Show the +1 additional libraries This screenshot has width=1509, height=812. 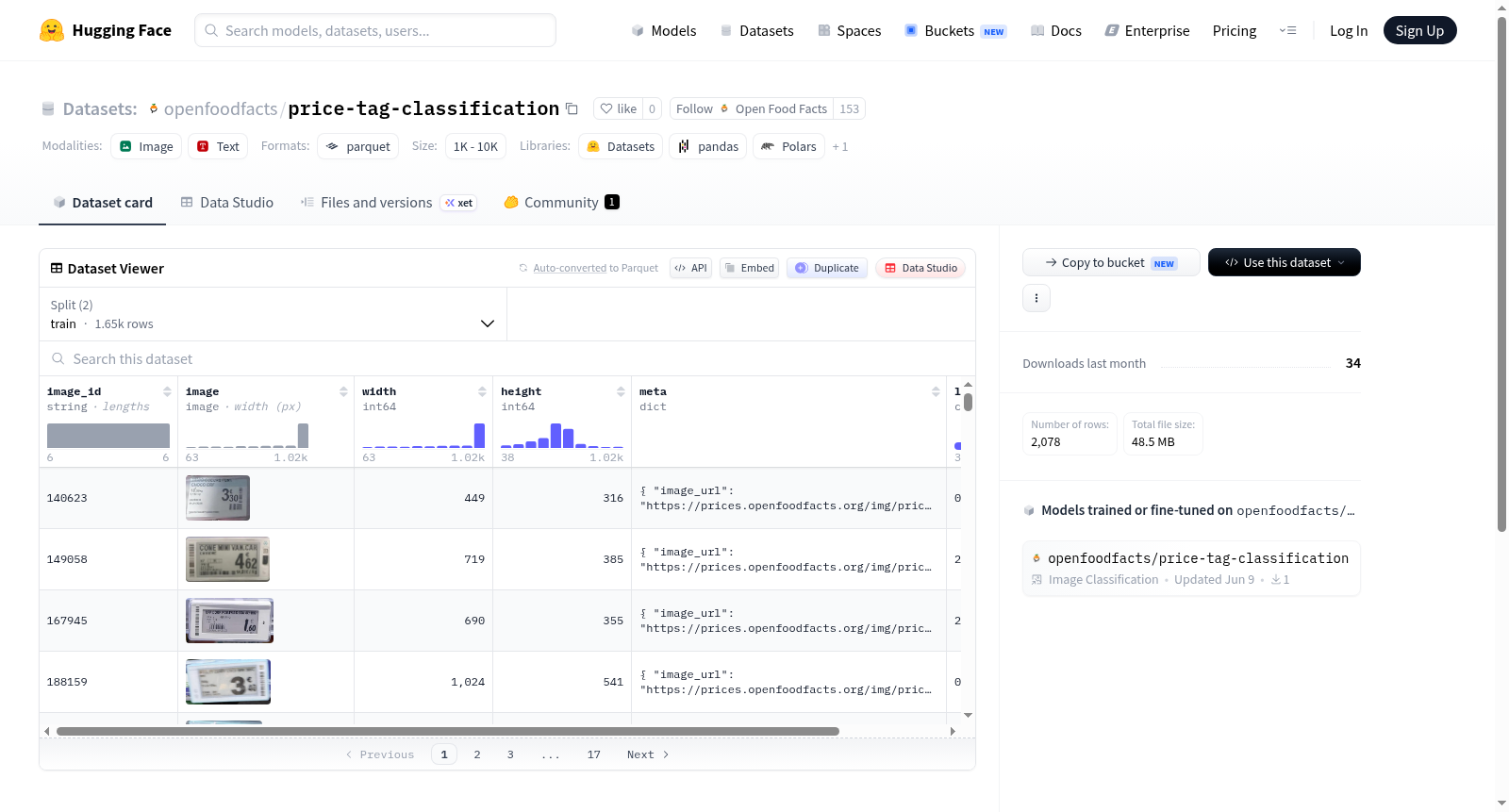coord(840,147)
